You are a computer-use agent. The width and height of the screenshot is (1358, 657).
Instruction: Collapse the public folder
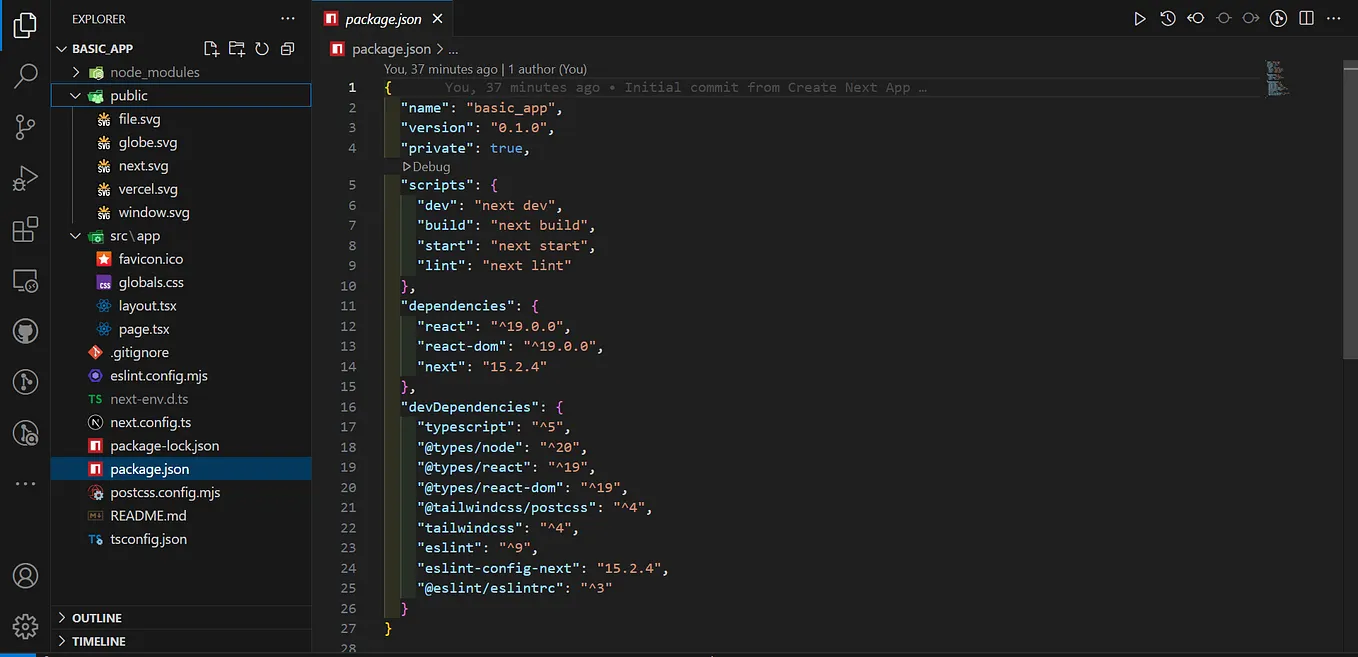tap(74, 95)
